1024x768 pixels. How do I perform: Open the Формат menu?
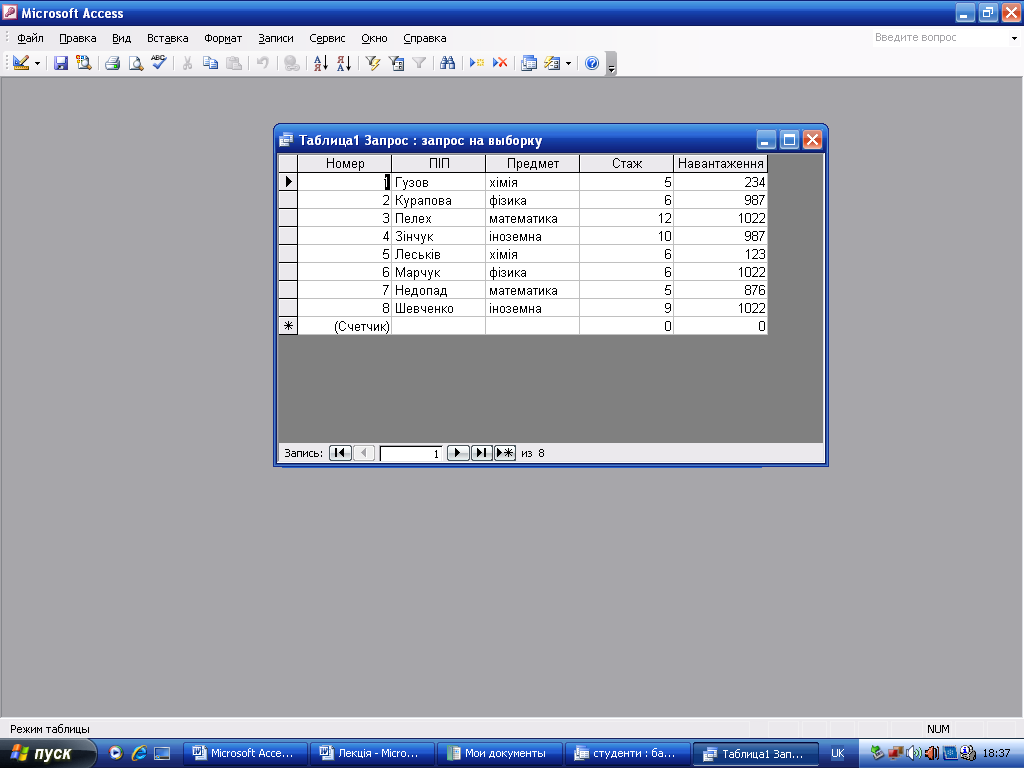click(x=223, y=38)
